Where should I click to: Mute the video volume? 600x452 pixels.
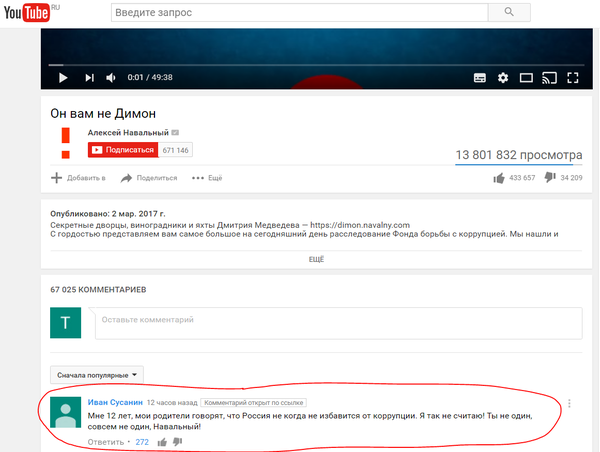[111, 77]
